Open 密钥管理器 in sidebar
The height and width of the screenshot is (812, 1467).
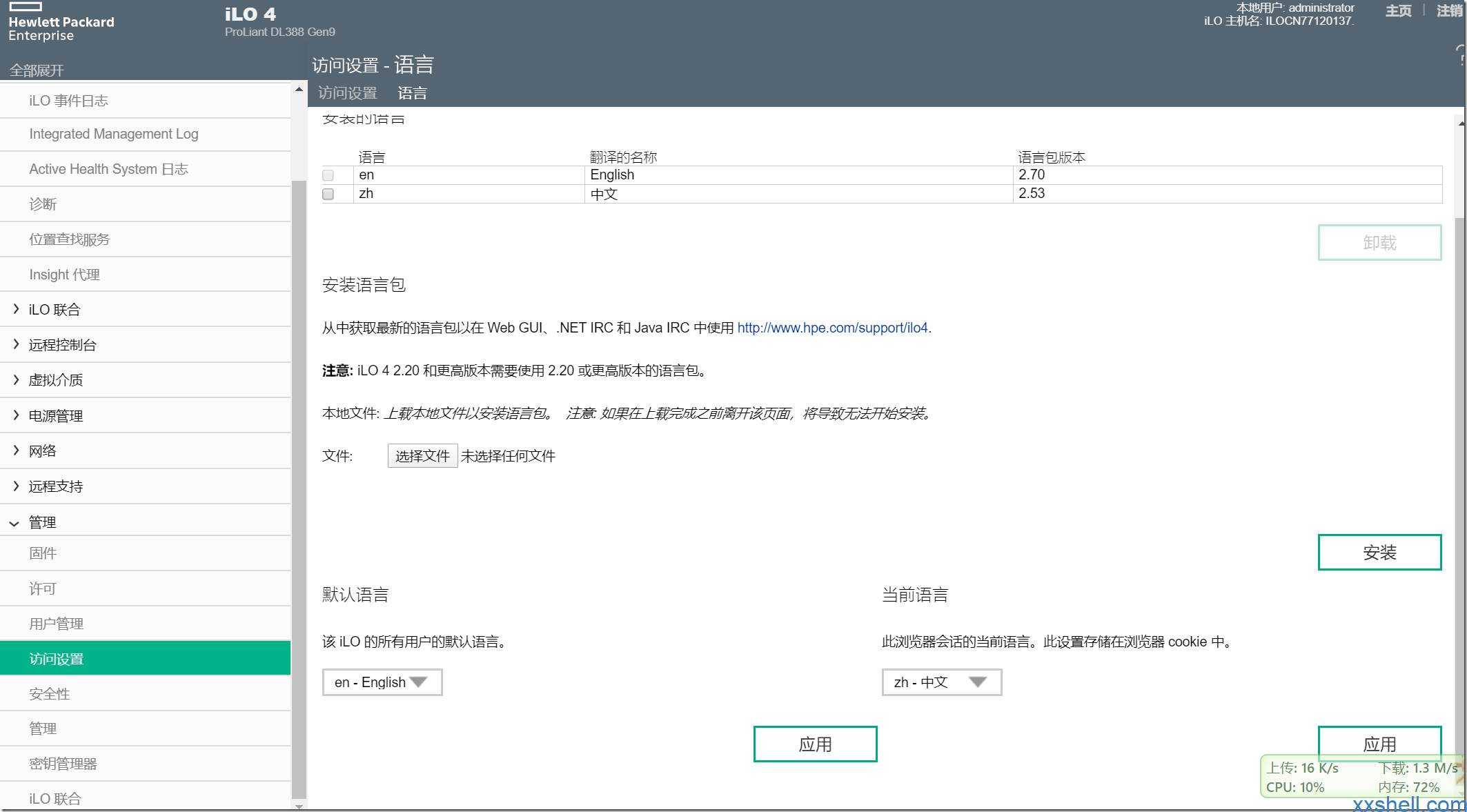[x=145, y=764]
